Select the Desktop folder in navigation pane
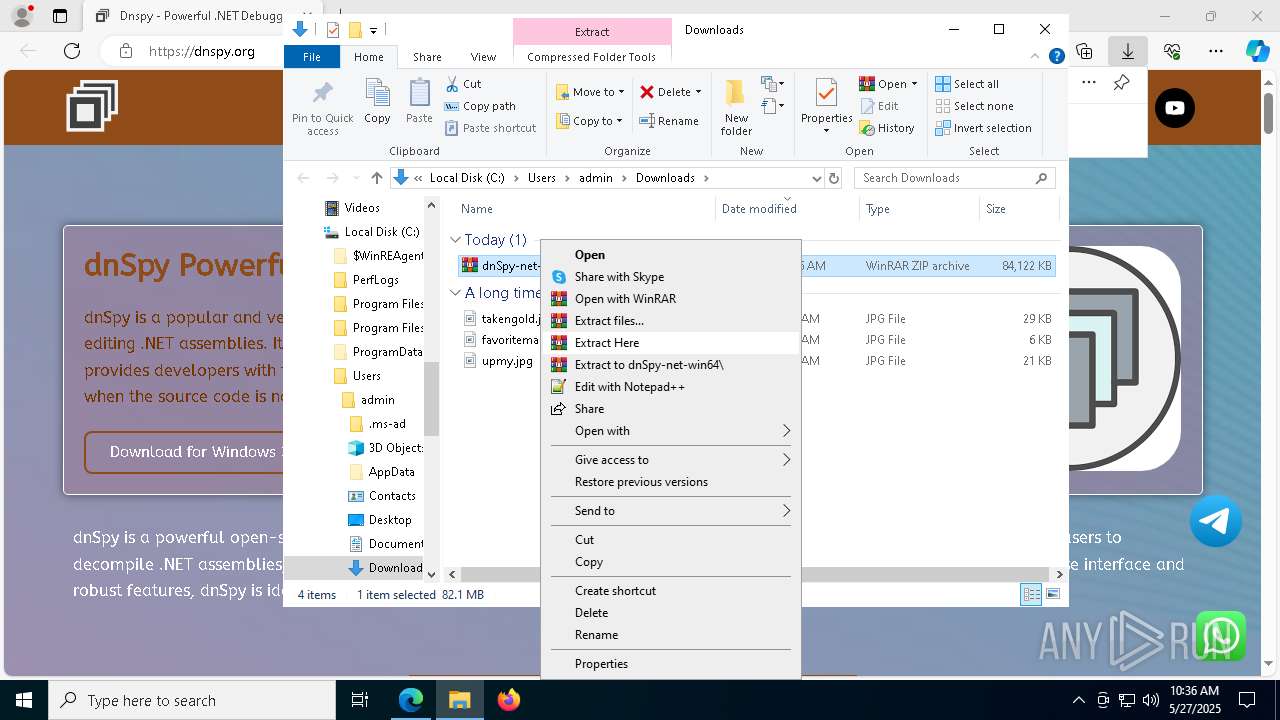This screenshot has width=1280, height=720. tap(380, 520)
